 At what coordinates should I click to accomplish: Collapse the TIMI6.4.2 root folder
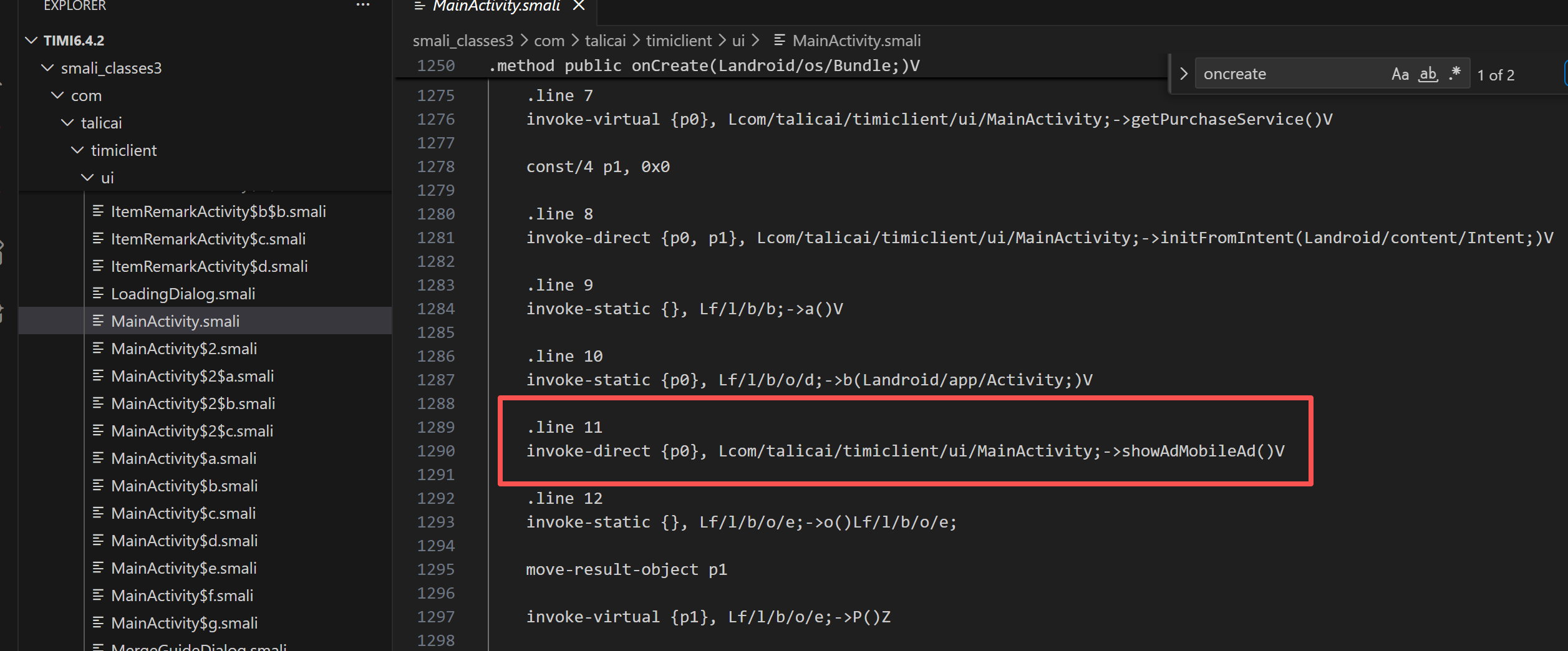31,41
